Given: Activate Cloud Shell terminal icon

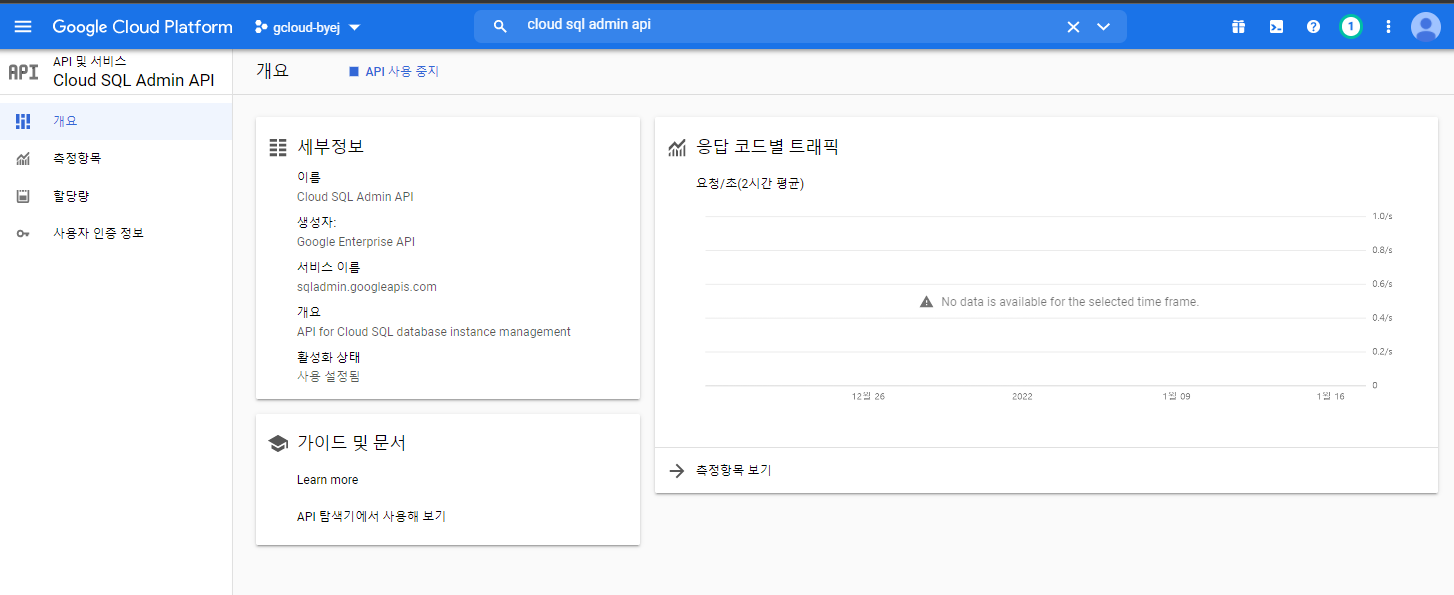Looking at the screenshot, I should 1276,27.
